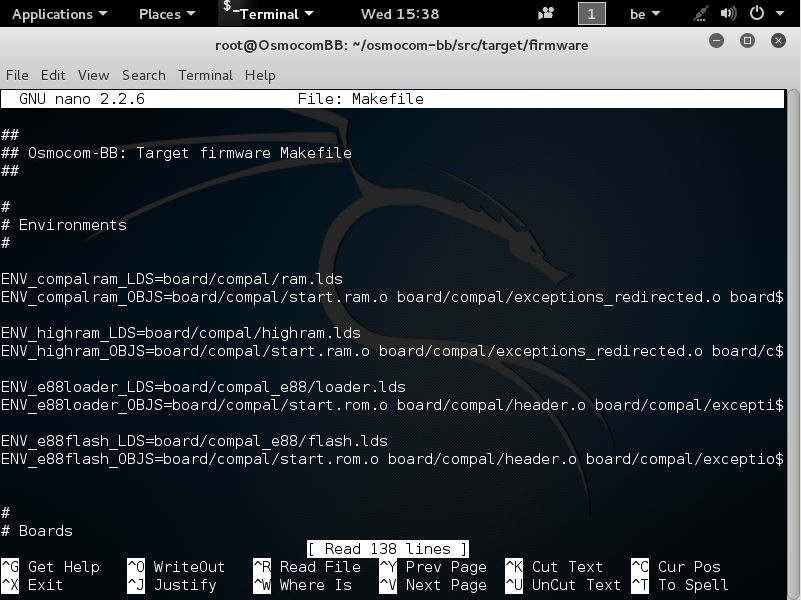Click the '^C Cur Pos' shortcut label
The image size is (801, 600).
[x=676, y=567]
